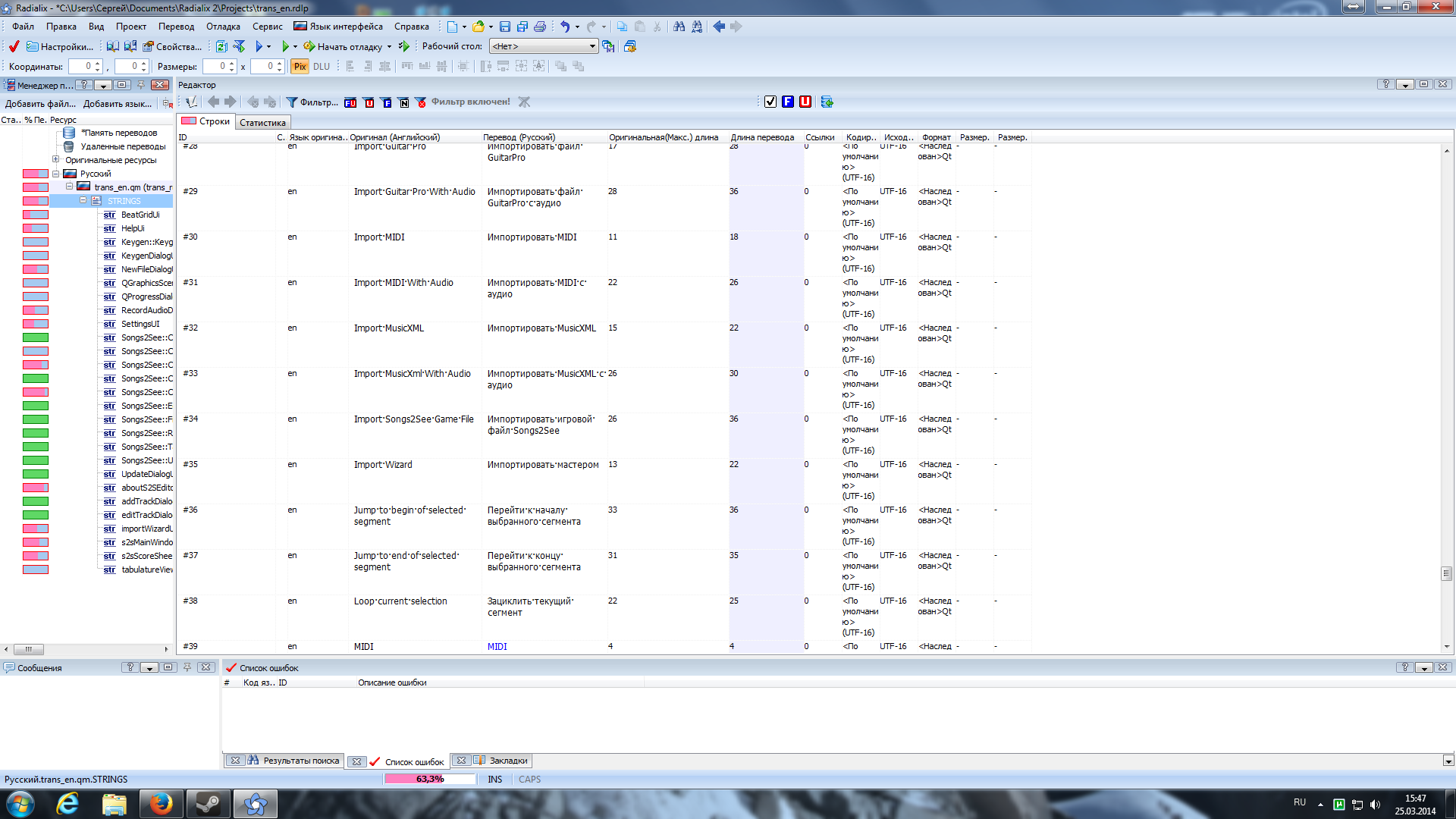Click the Настройки... button
The image size is (1456, 819).
click(x=60, y=46)
